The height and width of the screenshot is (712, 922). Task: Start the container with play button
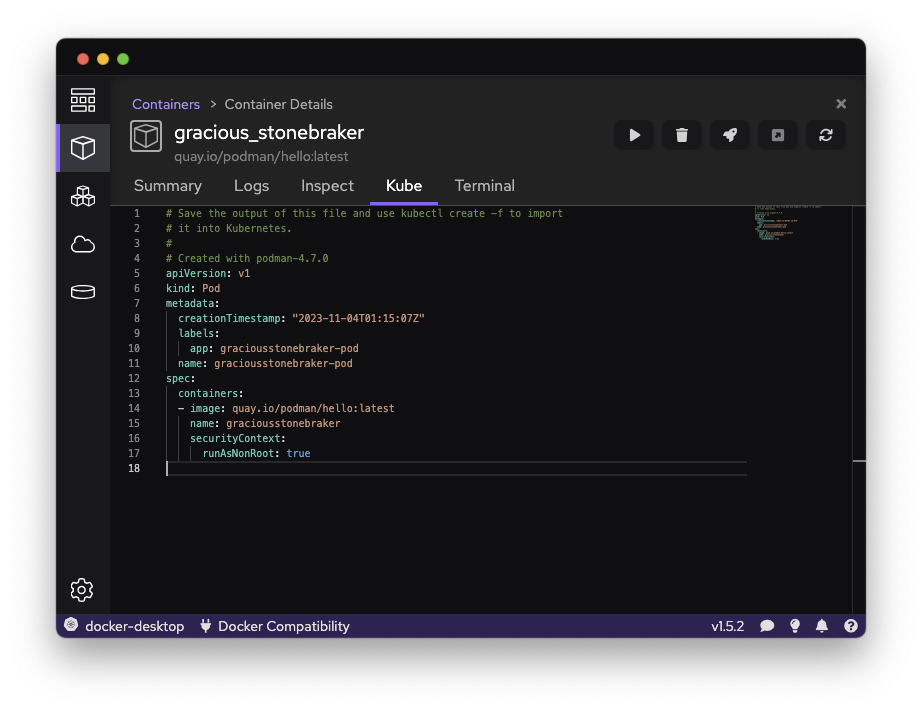pos(634,135)
